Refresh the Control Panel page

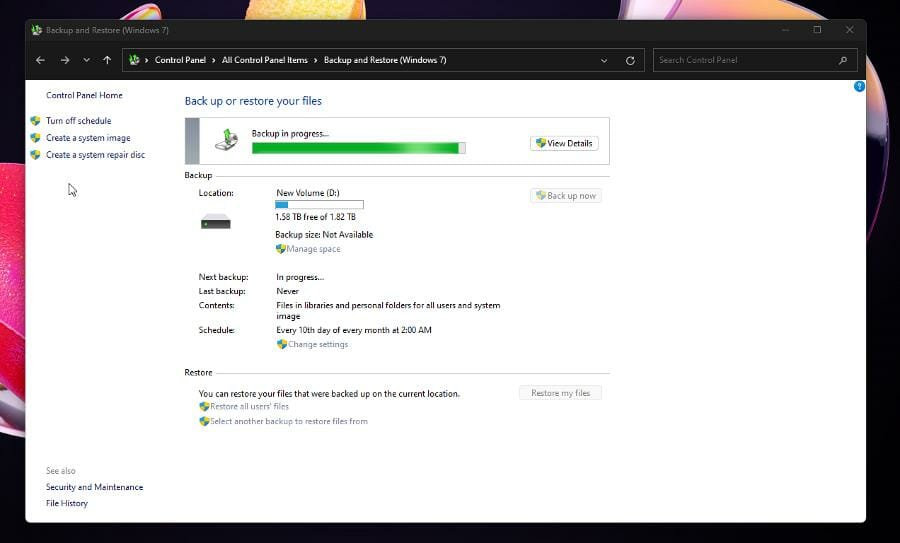630,60
